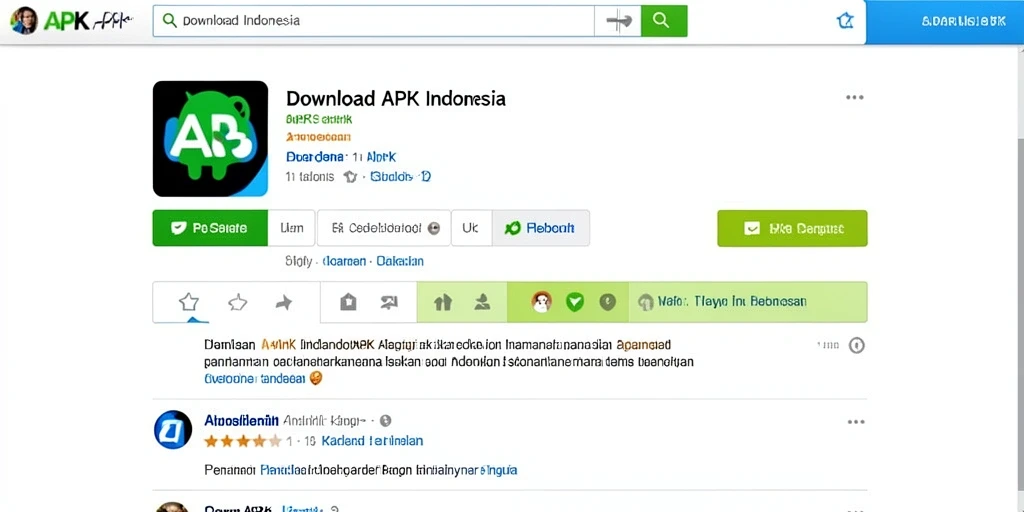Click the green shield check icon
1024x512 pixels.
[x=575, y=302]
